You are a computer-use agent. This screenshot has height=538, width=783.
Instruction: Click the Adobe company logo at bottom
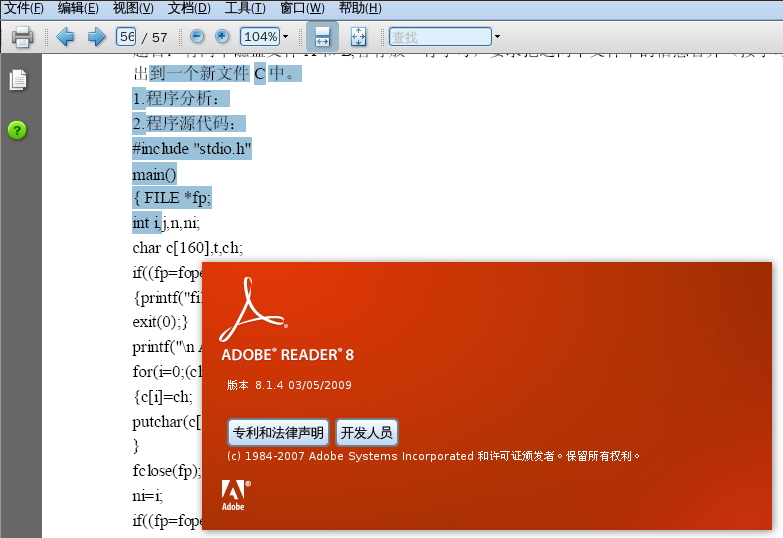click(x=236, y=495)
